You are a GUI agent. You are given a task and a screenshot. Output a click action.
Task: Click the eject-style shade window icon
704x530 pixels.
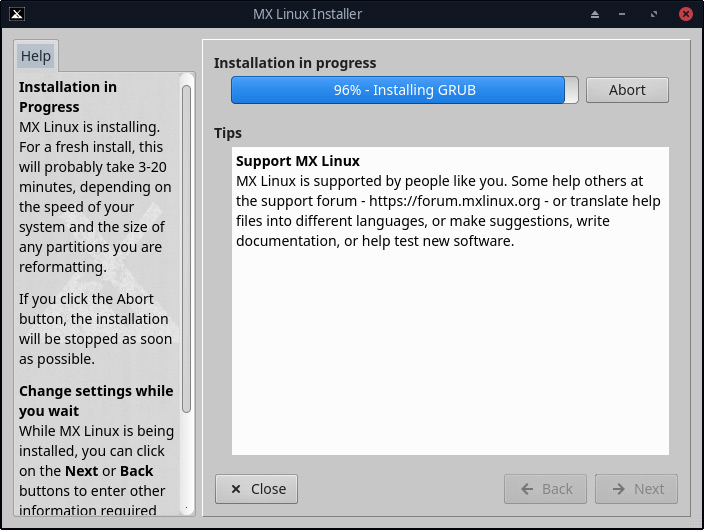[x=595, y=14]
